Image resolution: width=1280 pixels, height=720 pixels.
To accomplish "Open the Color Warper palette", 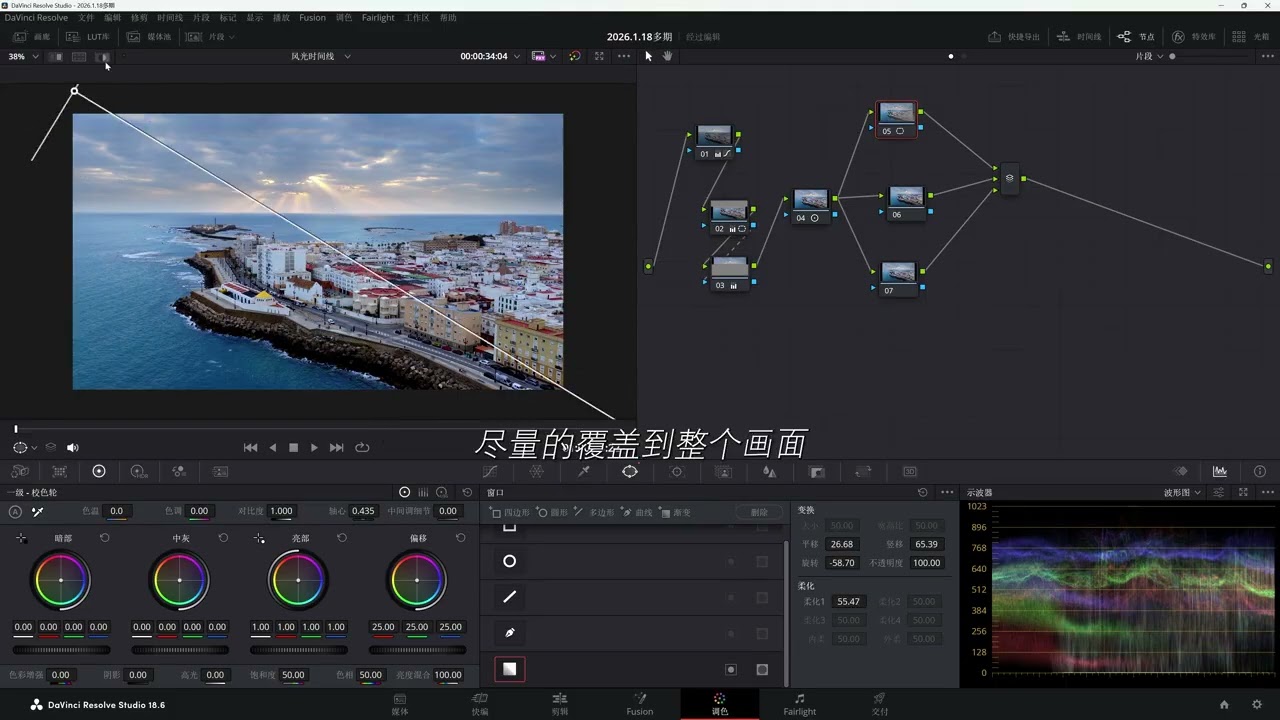I will click(537, 471).
